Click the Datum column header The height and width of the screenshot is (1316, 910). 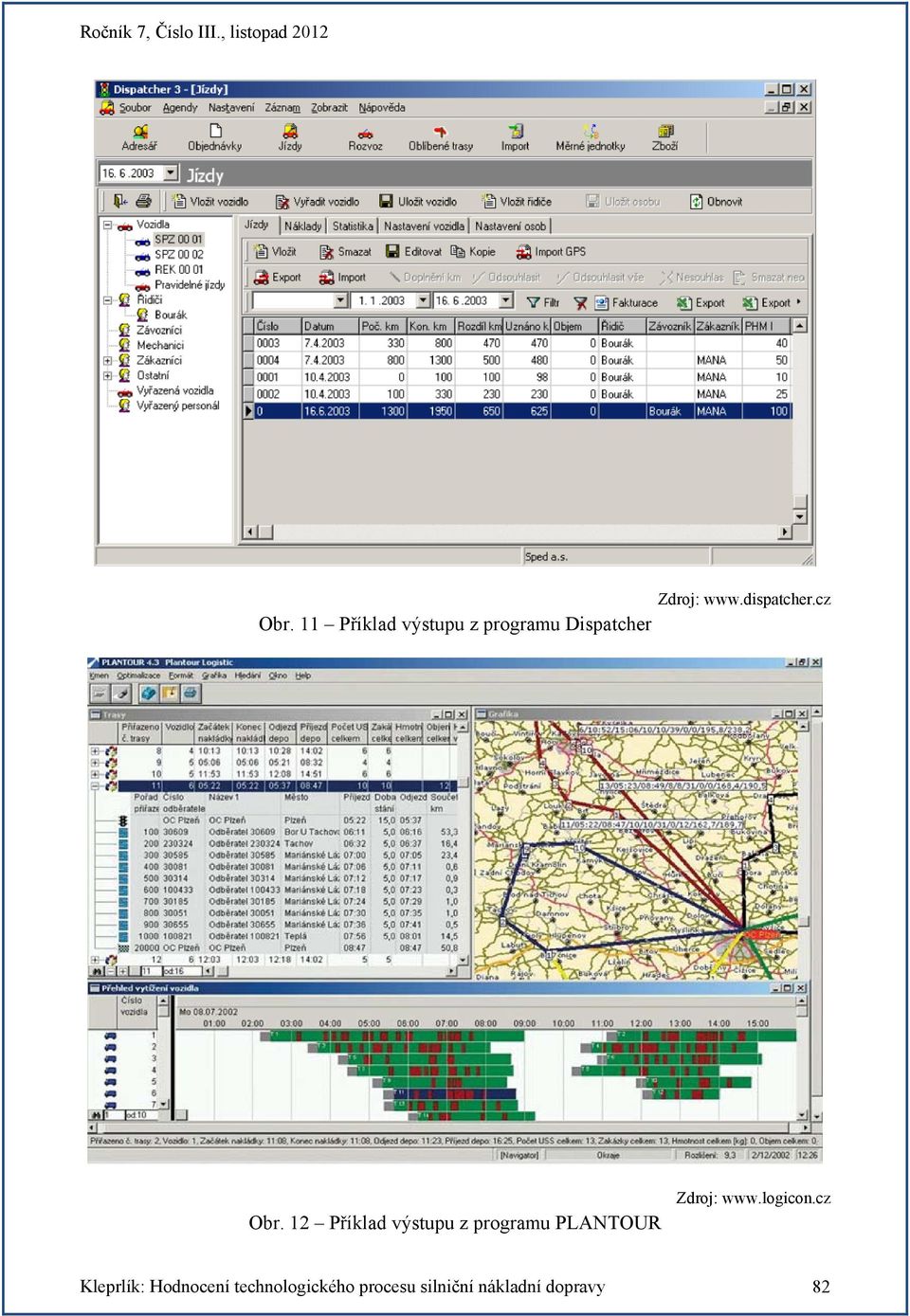[x=329, y=326]
